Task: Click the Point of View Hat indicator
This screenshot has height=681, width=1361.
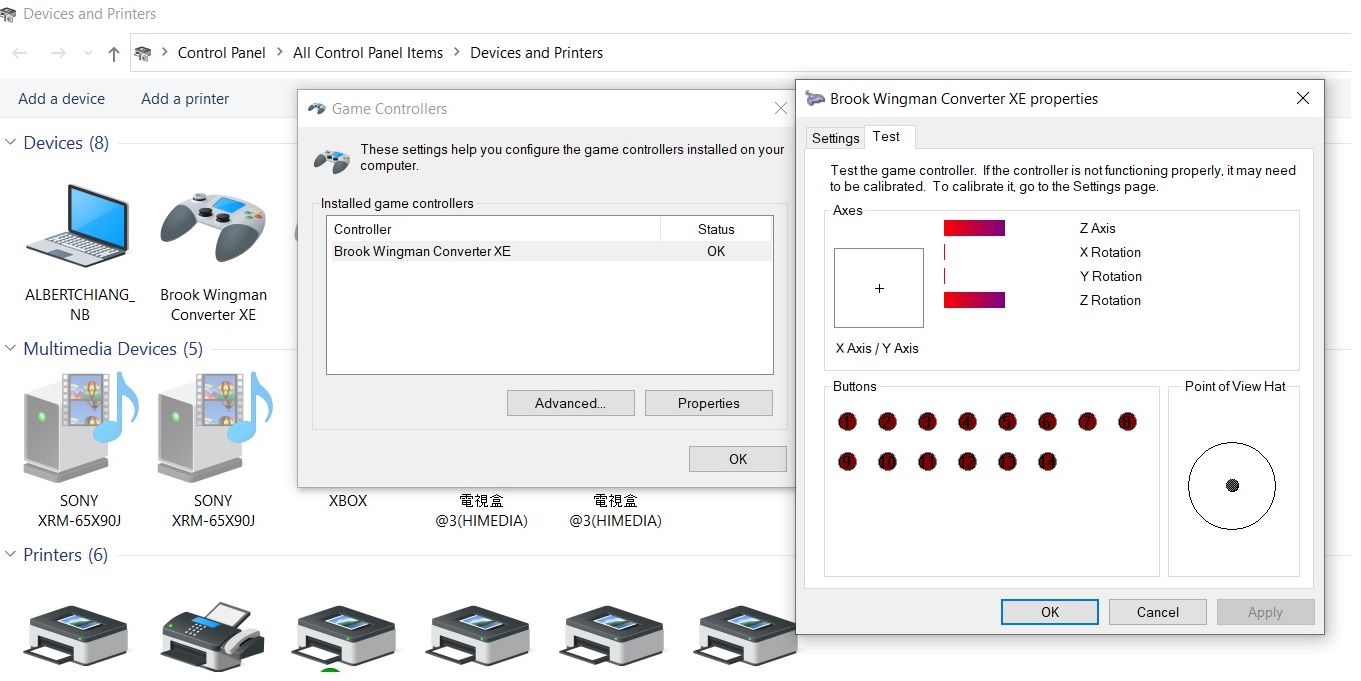Action: click(1232, 486)
